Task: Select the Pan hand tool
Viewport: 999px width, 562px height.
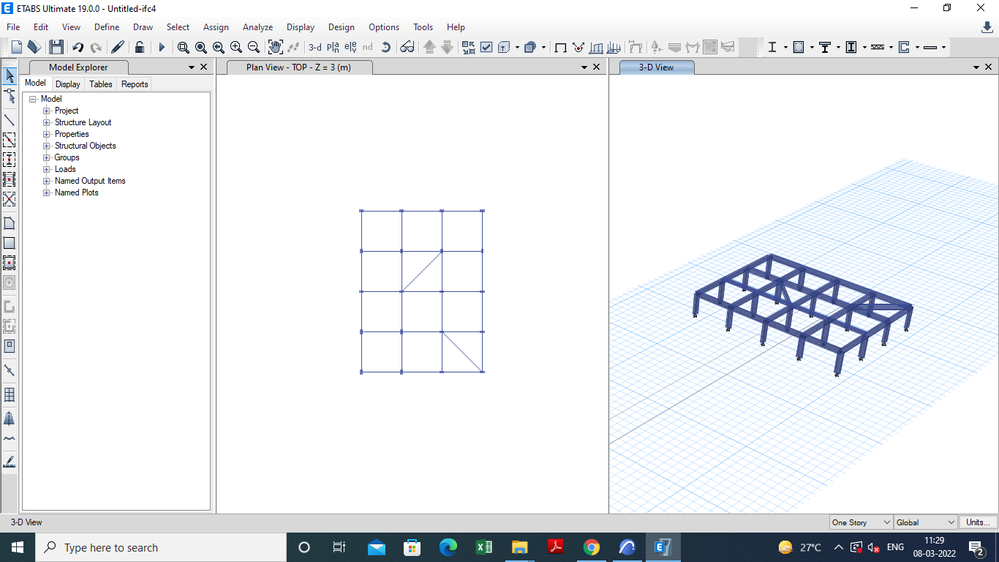Action: [275, 47]
